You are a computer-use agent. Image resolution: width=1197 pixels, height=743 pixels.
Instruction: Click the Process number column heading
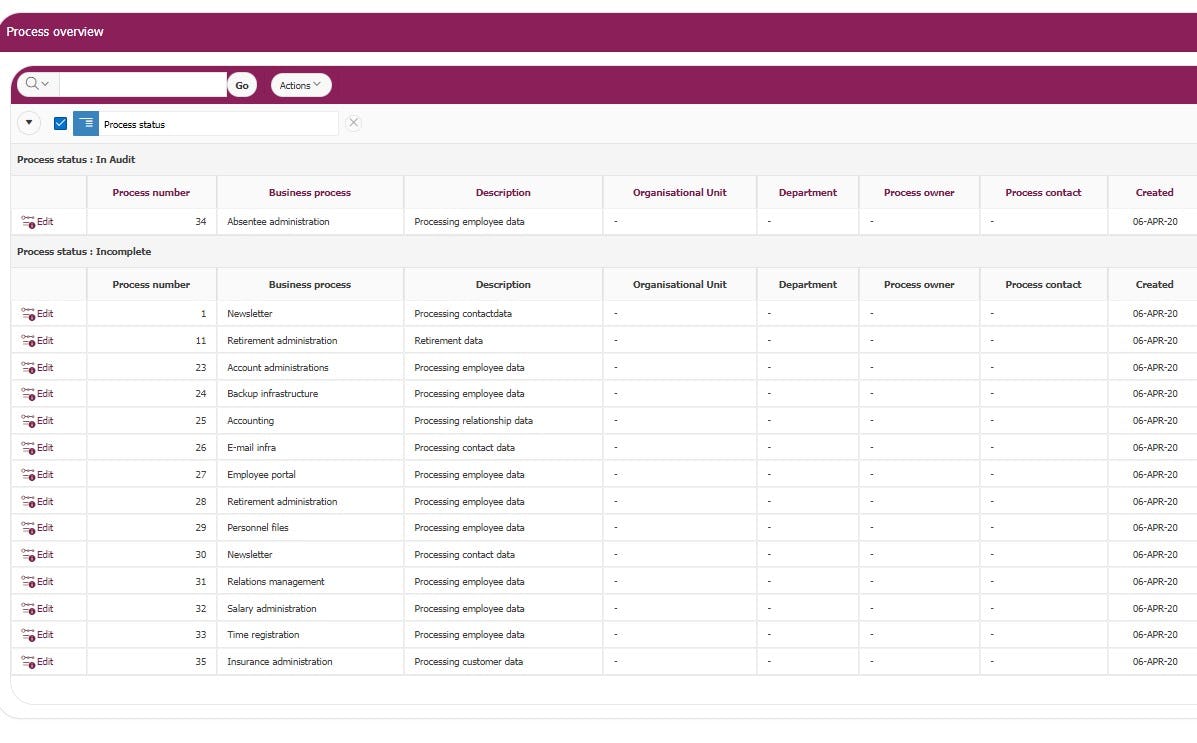tap(151, 192)
